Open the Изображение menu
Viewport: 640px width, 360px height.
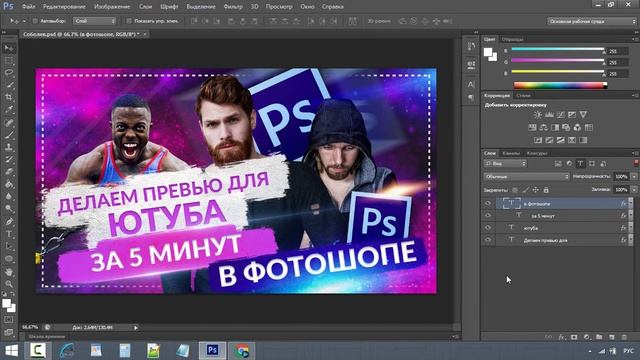(x=112, y=7)
